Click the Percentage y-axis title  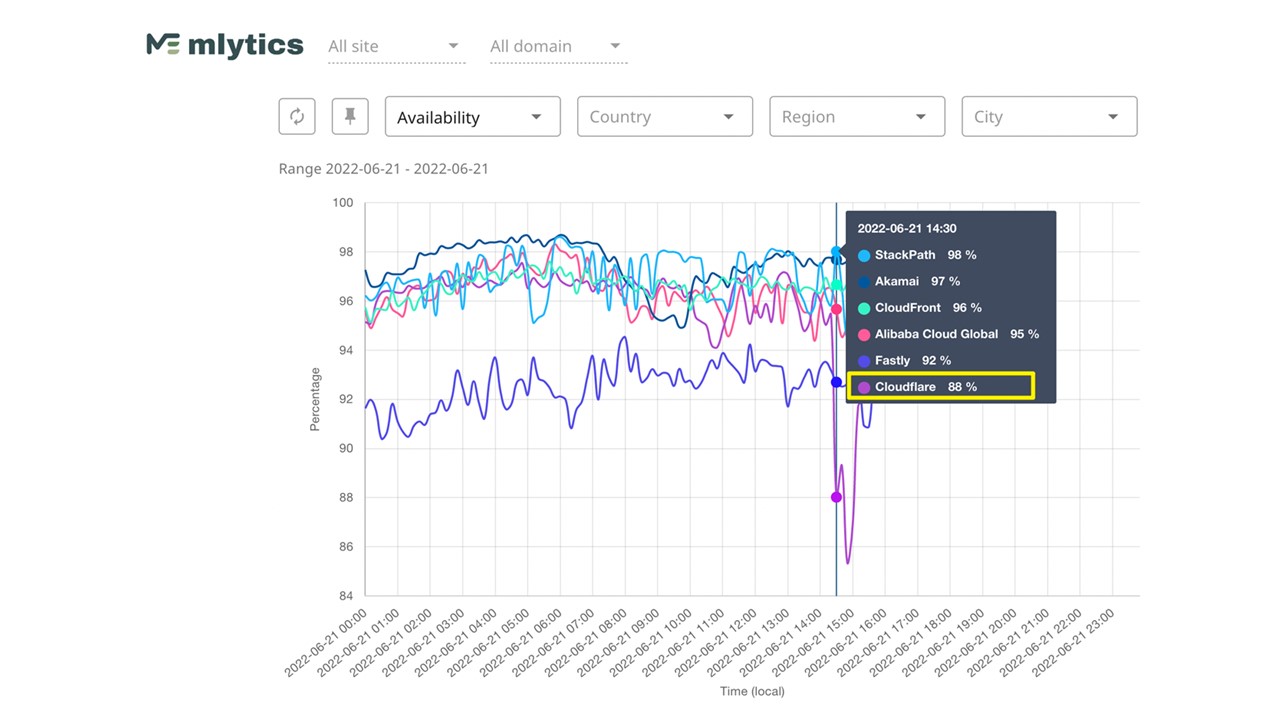(x=315, y=399)
